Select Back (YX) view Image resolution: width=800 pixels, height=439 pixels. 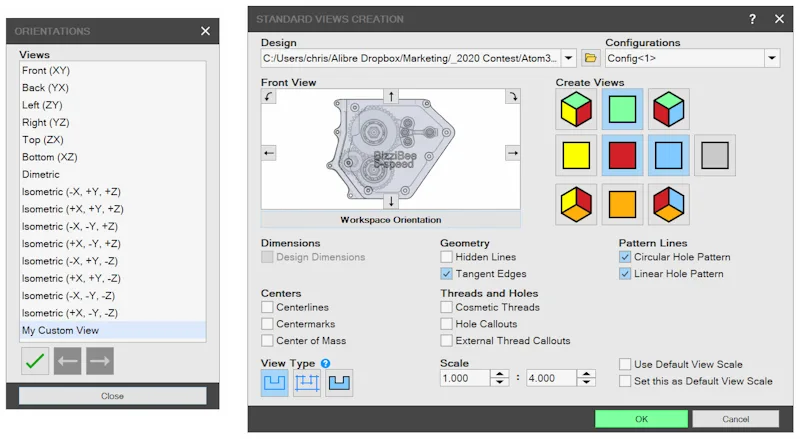point(113,88)
